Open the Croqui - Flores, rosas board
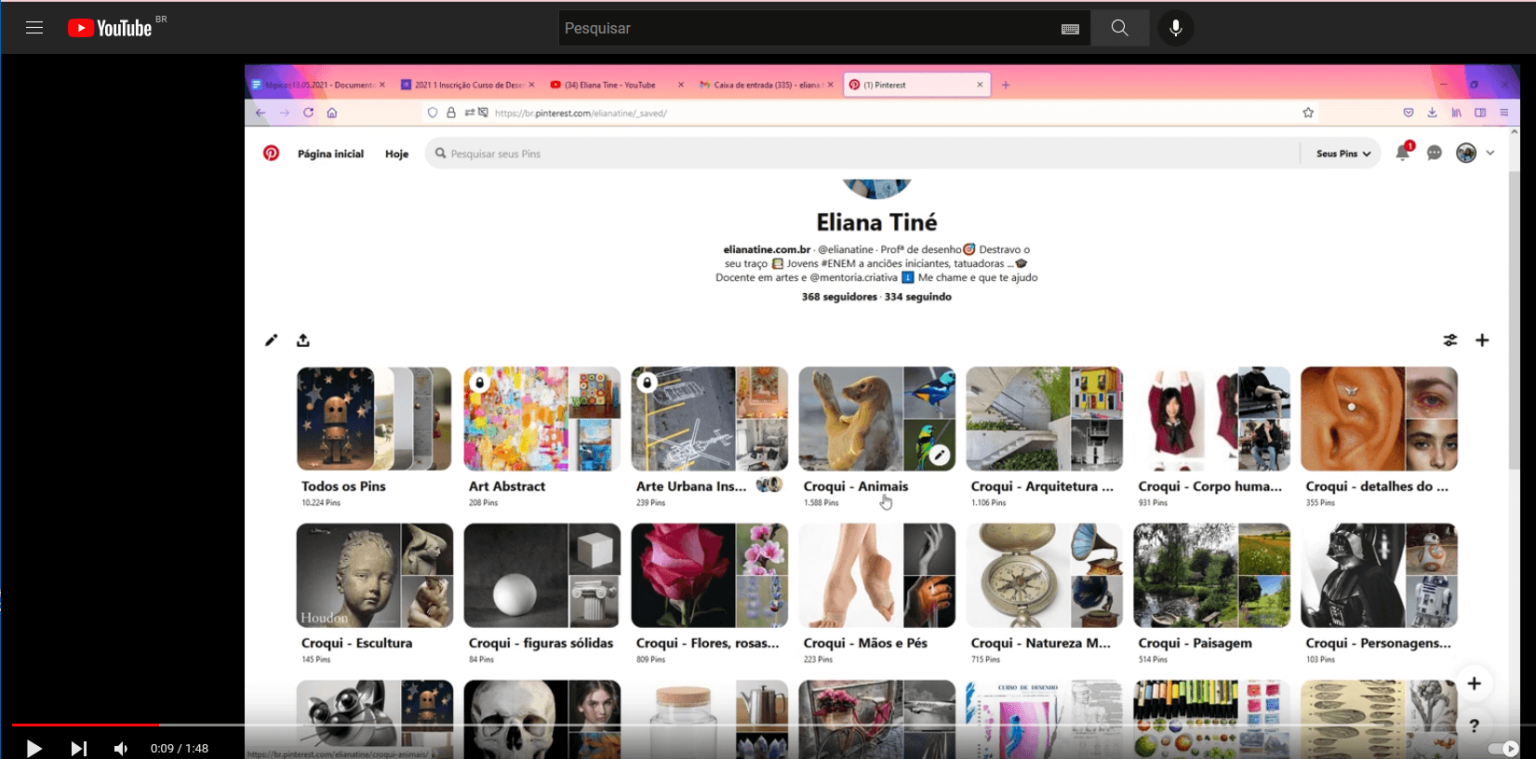 (709, 575)
